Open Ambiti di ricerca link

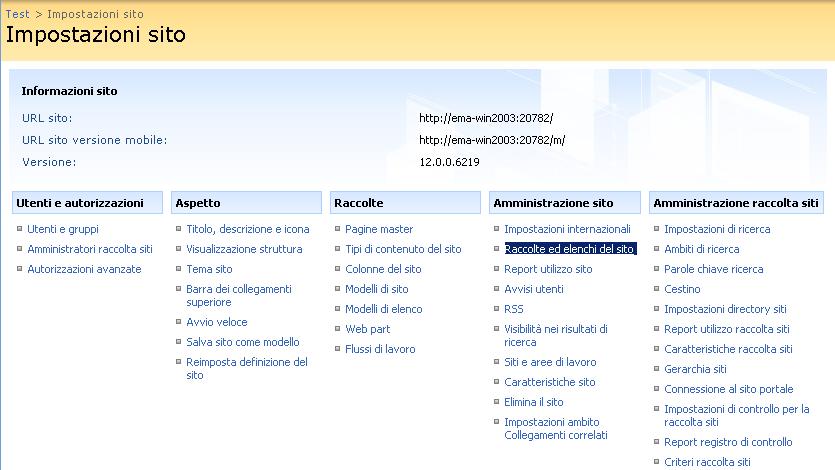701,249
